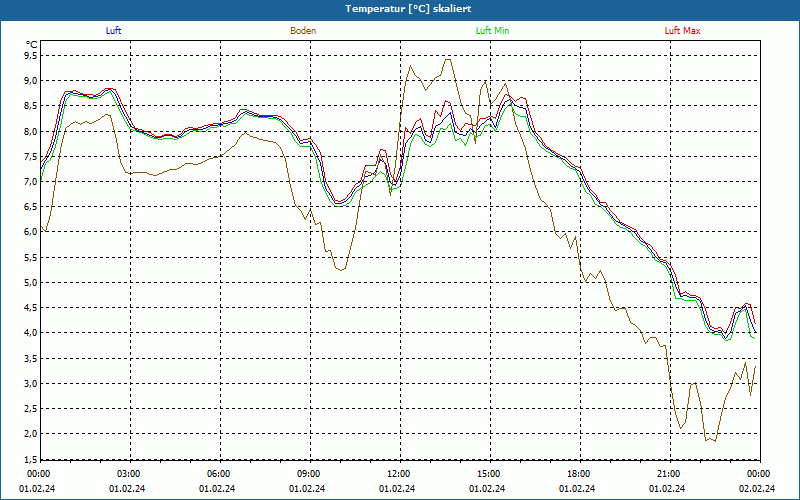Click the 6,0 y-axis value
800x500 pixels.
30,232
